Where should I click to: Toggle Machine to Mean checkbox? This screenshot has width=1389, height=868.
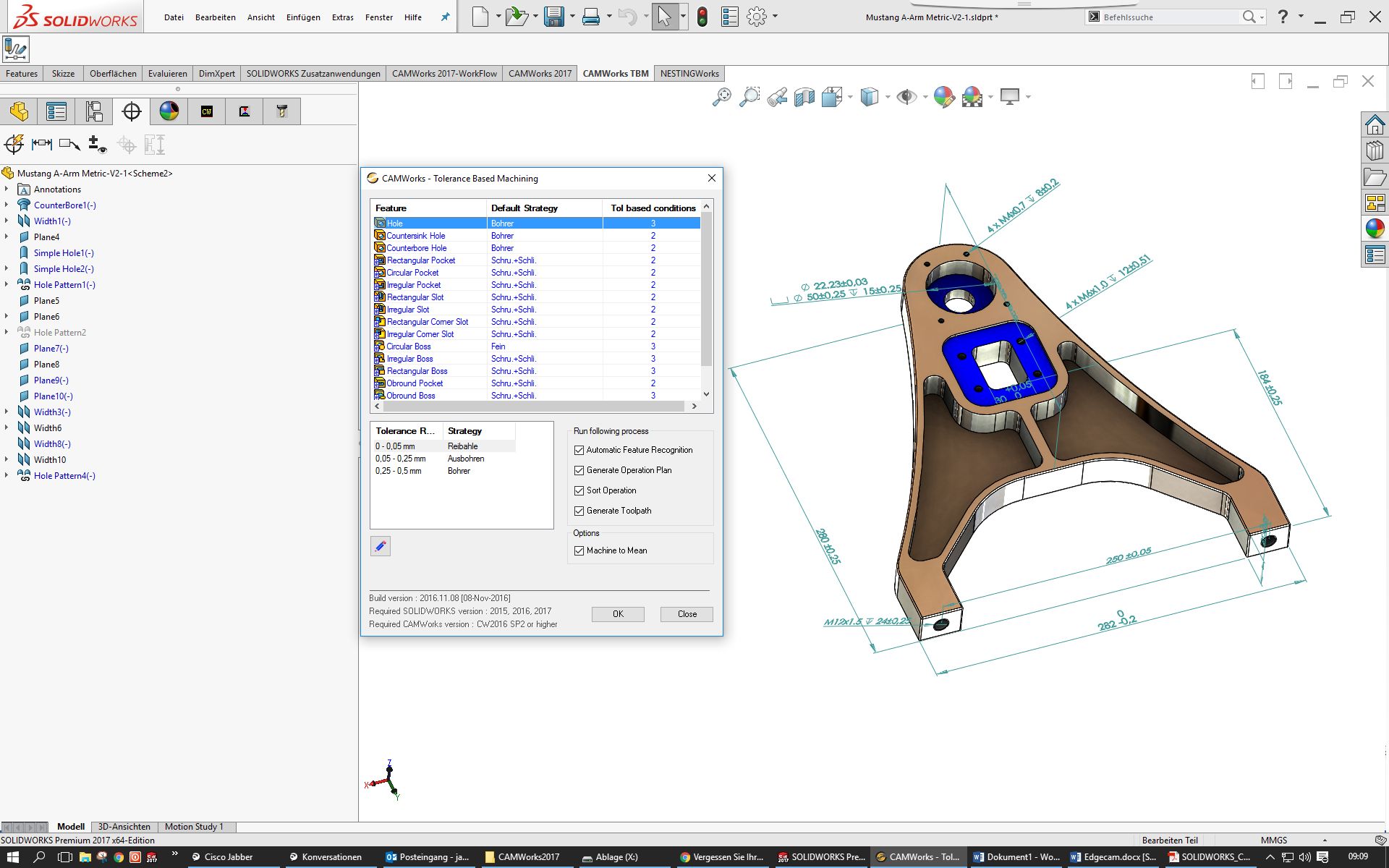579,550
